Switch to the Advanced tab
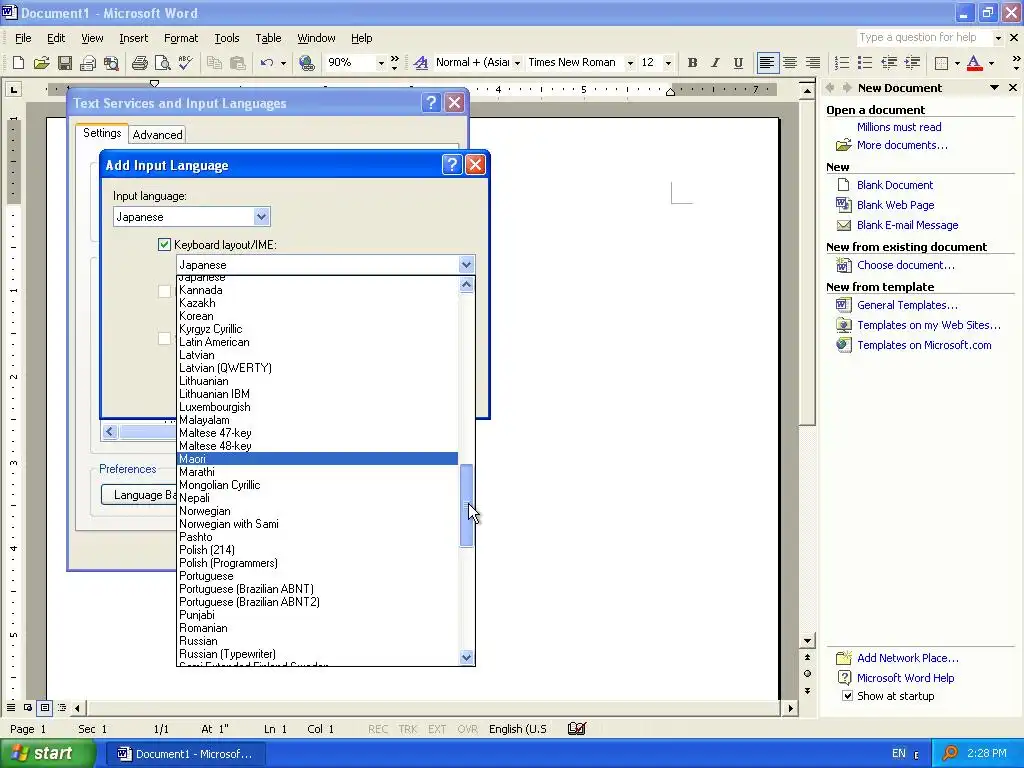 click(157, 135)
